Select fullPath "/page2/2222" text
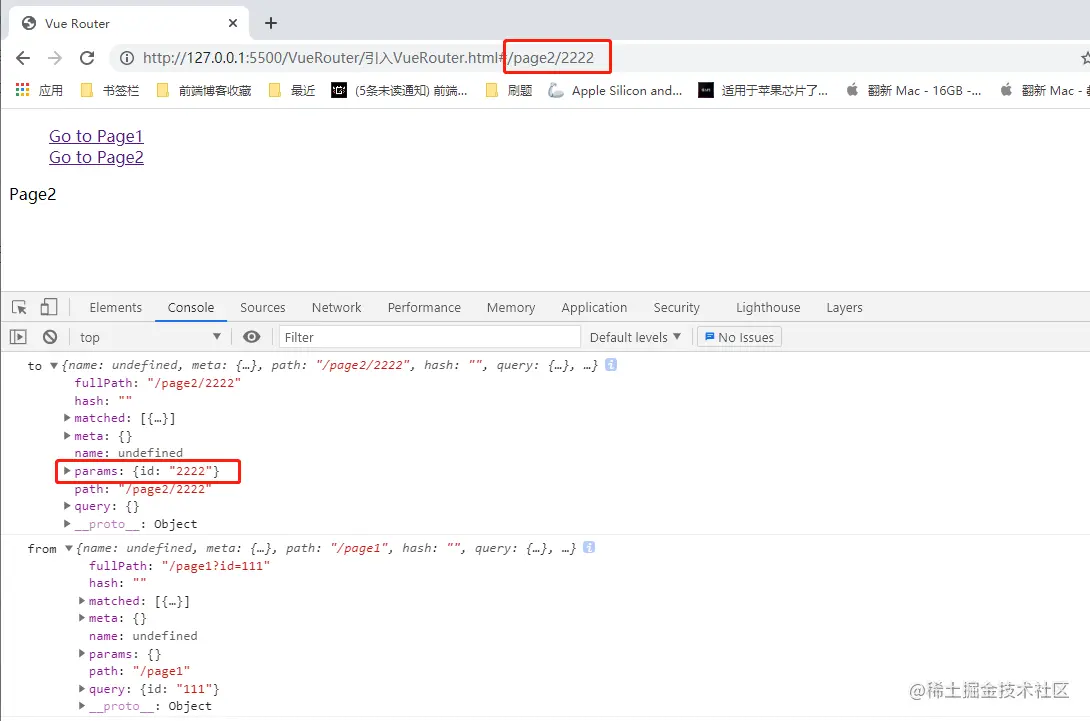The width and height of the screenshot is (1090, 721). coord(194,383)
